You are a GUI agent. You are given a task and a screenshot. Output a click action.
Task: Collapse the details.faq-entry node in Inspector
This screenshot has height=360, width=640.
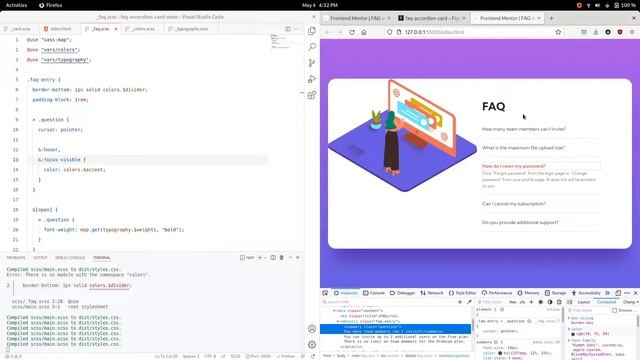[338, 321]
